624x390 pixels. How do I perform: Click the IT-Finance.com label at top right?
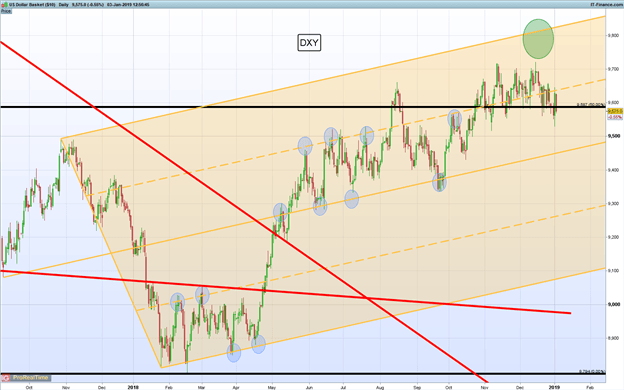point(605,5)
